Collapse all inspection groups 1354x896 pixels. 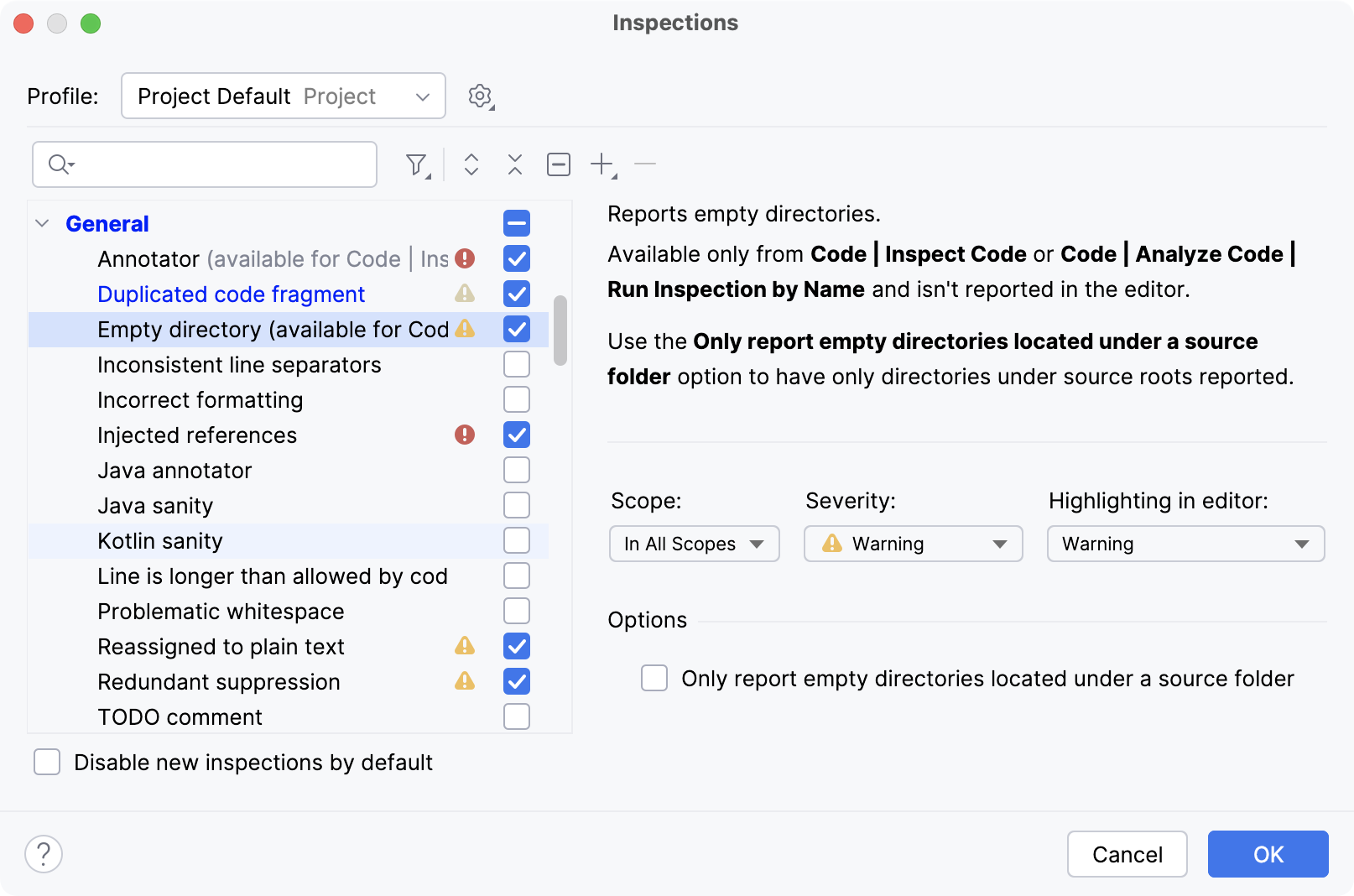click(x=514, y=164)
